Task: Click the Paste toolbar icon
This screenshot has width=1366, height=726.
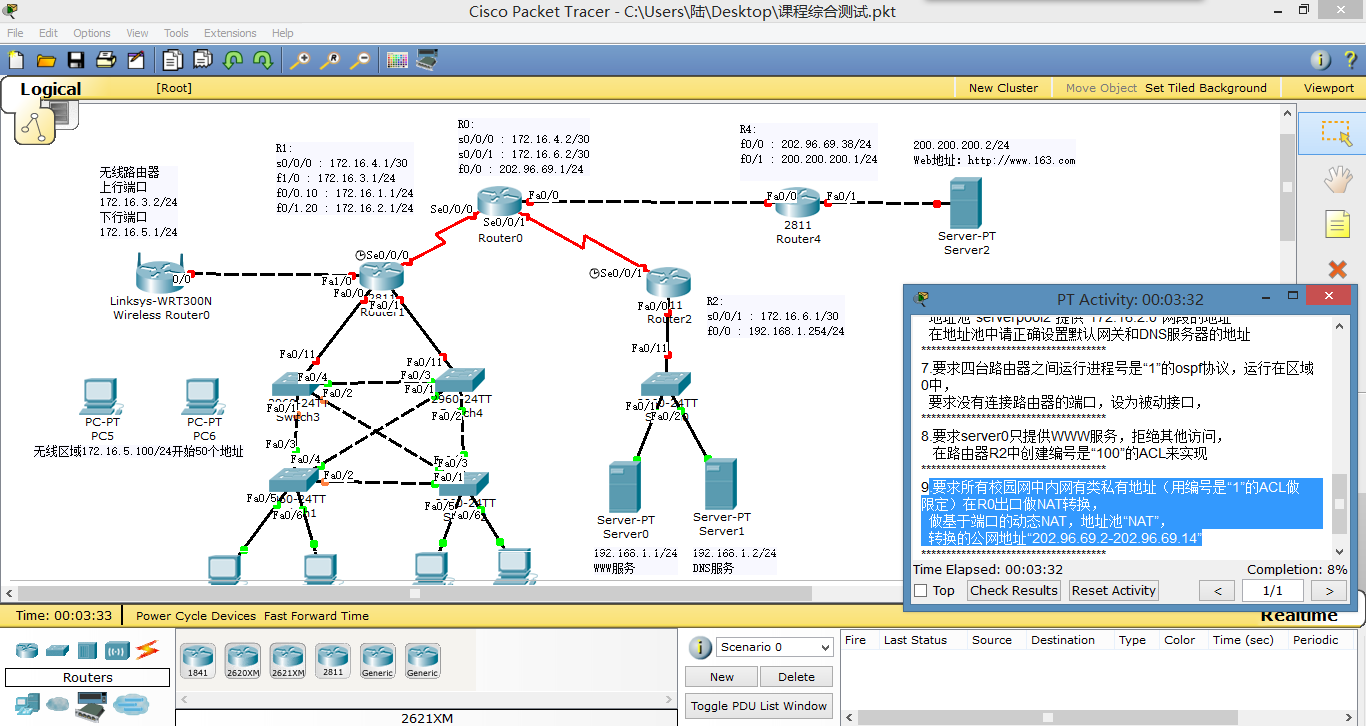Action: click(203, 60)
